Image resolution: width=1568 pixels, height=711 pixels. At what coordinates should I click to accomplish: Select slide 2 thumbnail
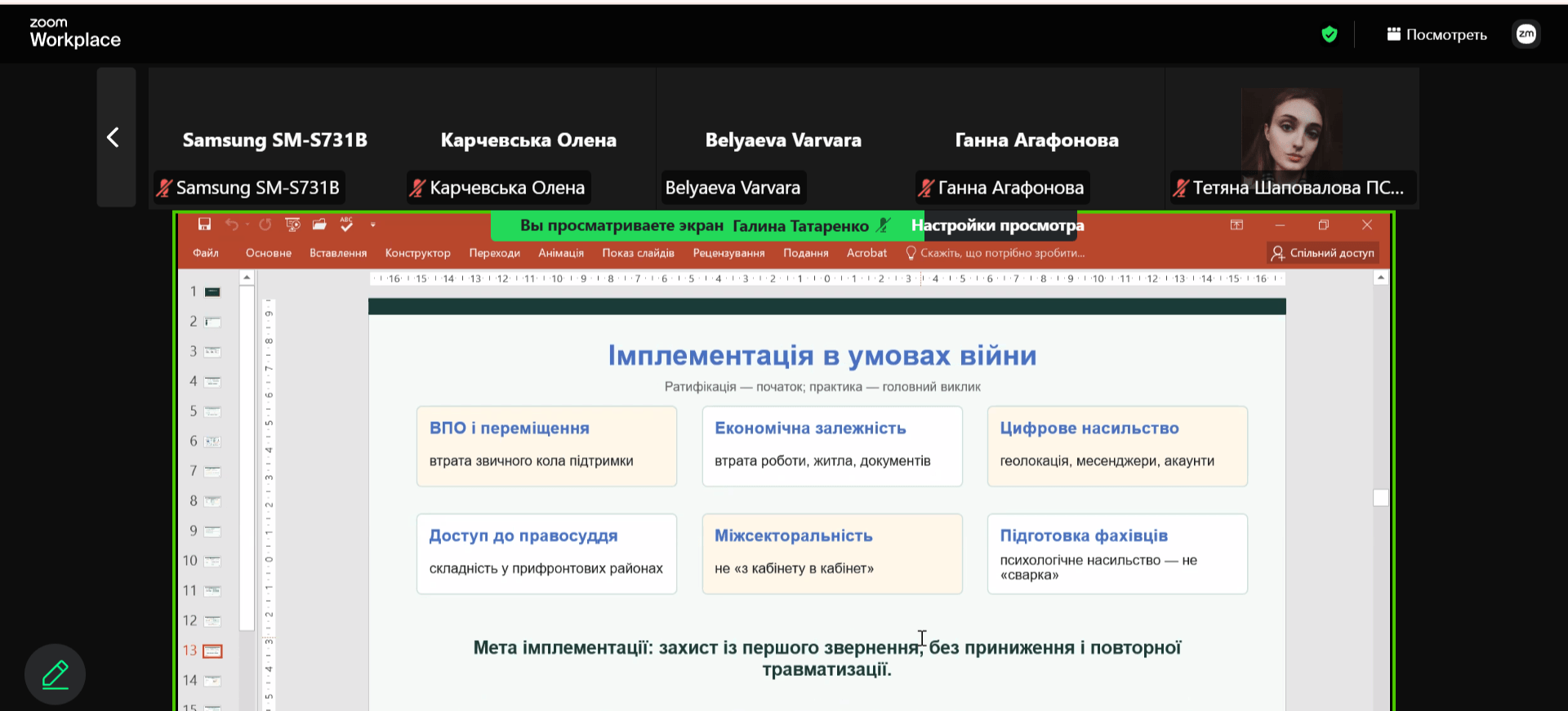[x=212, y=322]
